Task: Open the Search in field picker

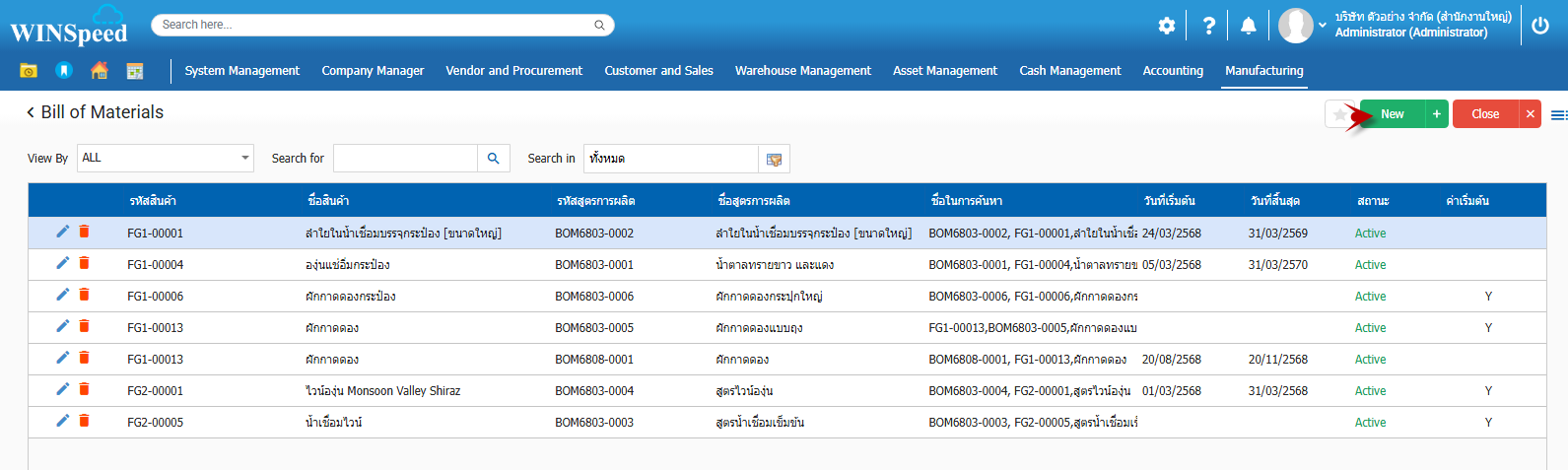Action: point(774,159)
